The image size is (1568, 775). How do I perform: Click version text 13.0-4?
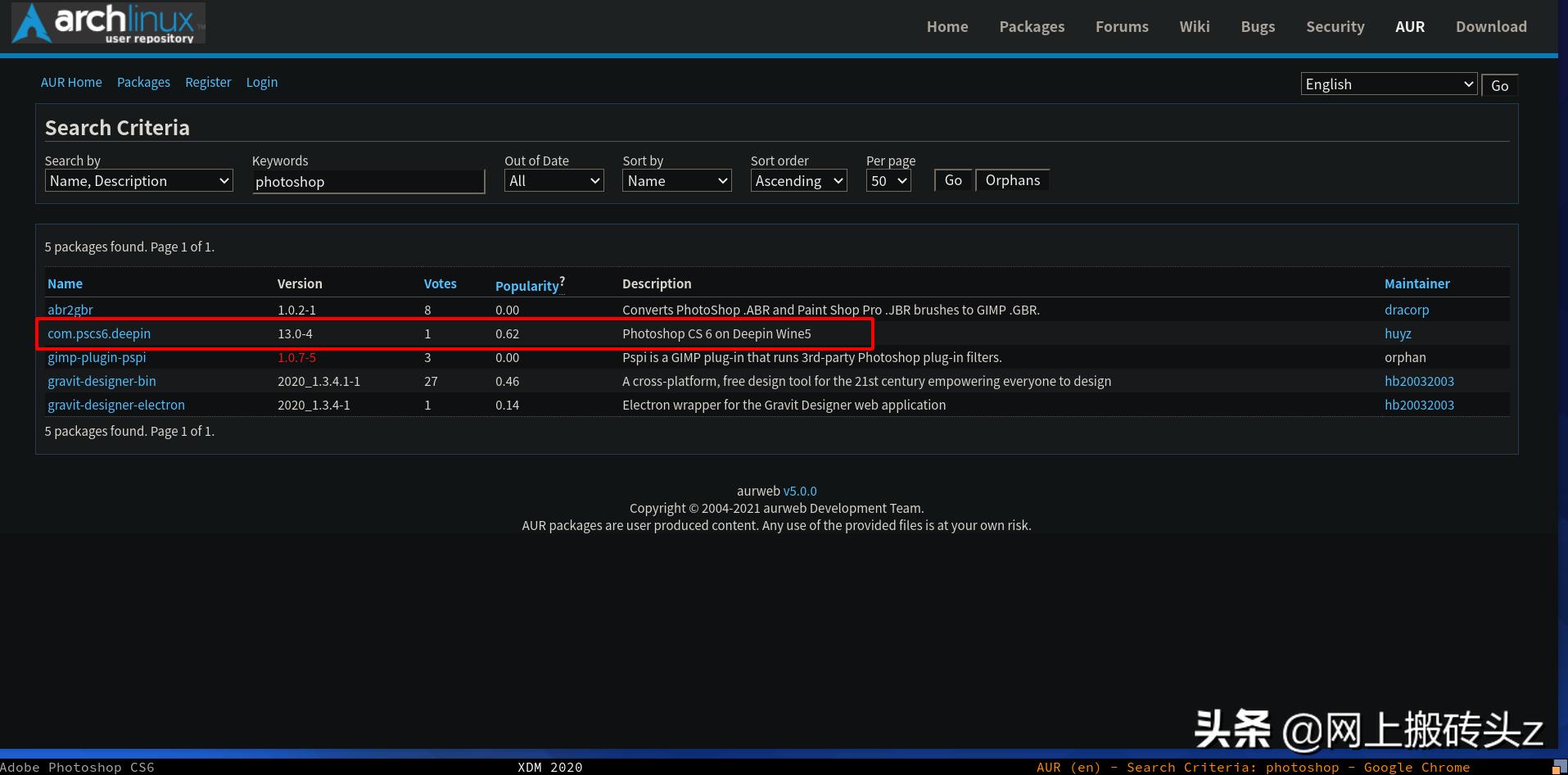[295, 333]
